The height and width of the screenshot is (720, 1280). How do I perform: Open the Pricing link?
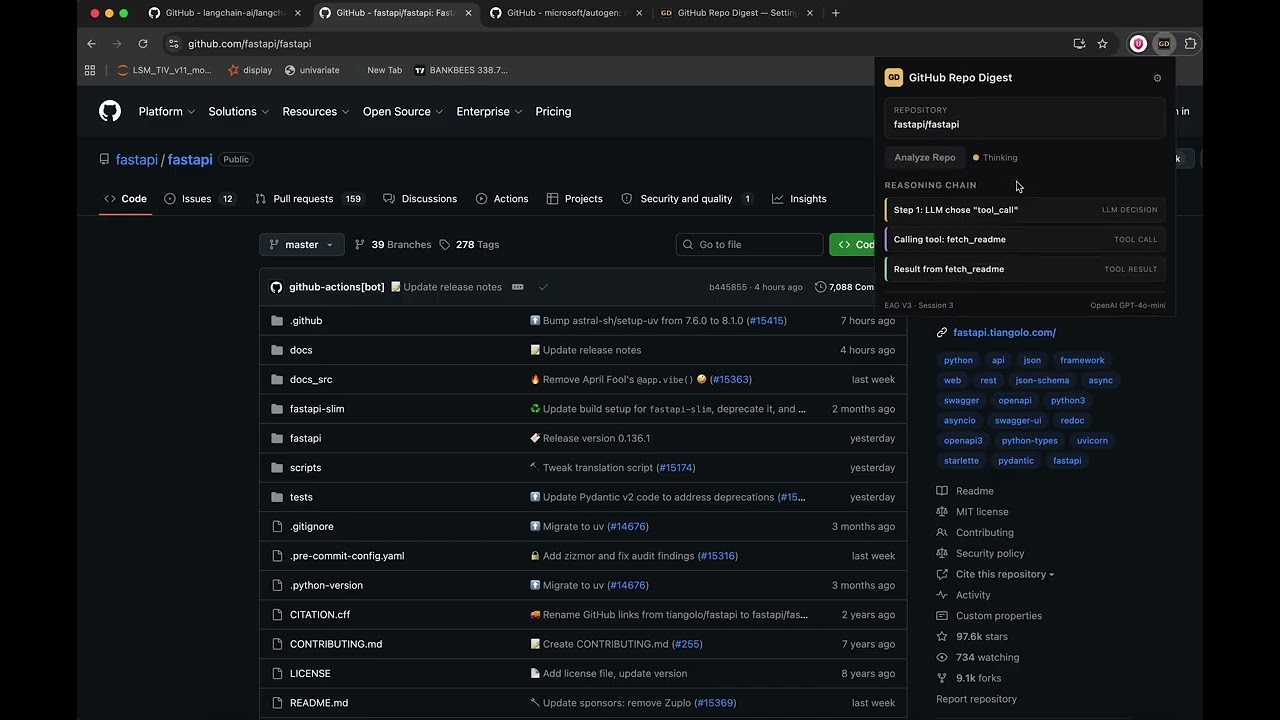(x=553, y=112)
